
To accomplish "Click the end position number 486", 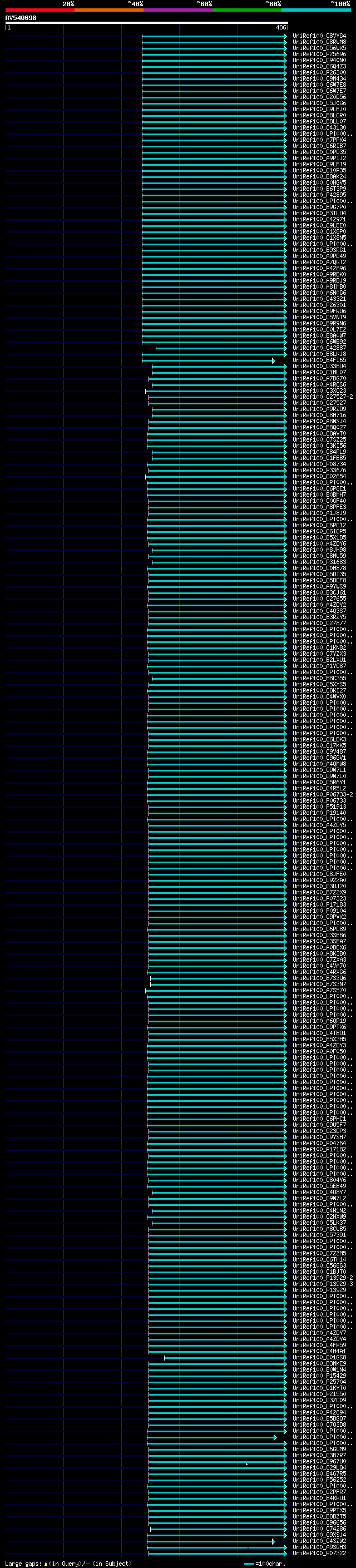I will tap(280, 27).
